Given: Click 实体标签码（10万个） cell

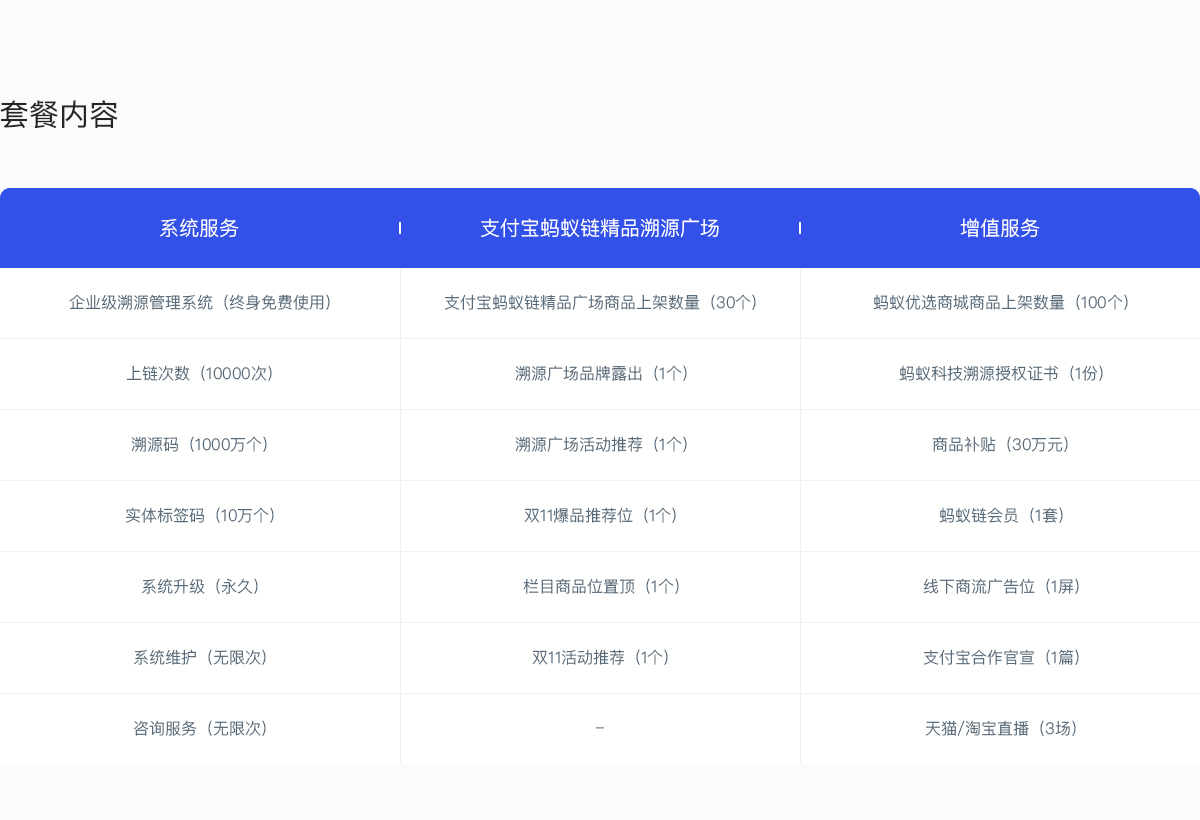Looking at the screenshot, I should 200,516.
